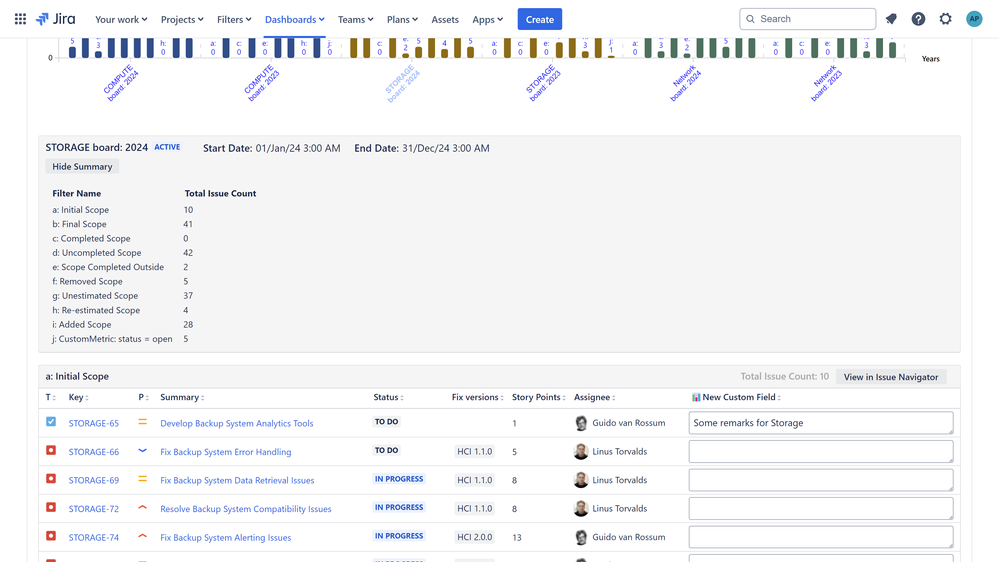The image size is (999, 562).
Task: Click high priority icon of STORAGE-72
Action: [x=143, y=508]
